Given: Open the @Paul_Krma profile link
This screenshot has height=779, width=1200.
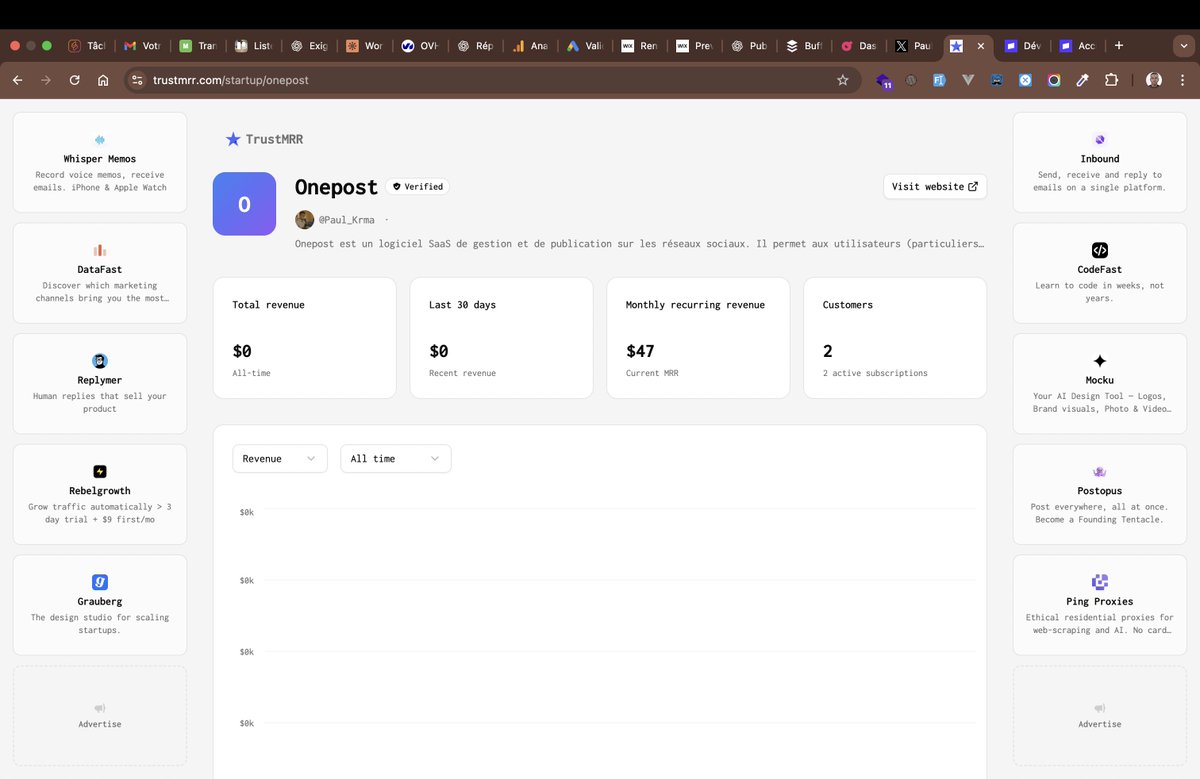Looking at the screenshot, I should pyautogui.click(x=347, y=220).
